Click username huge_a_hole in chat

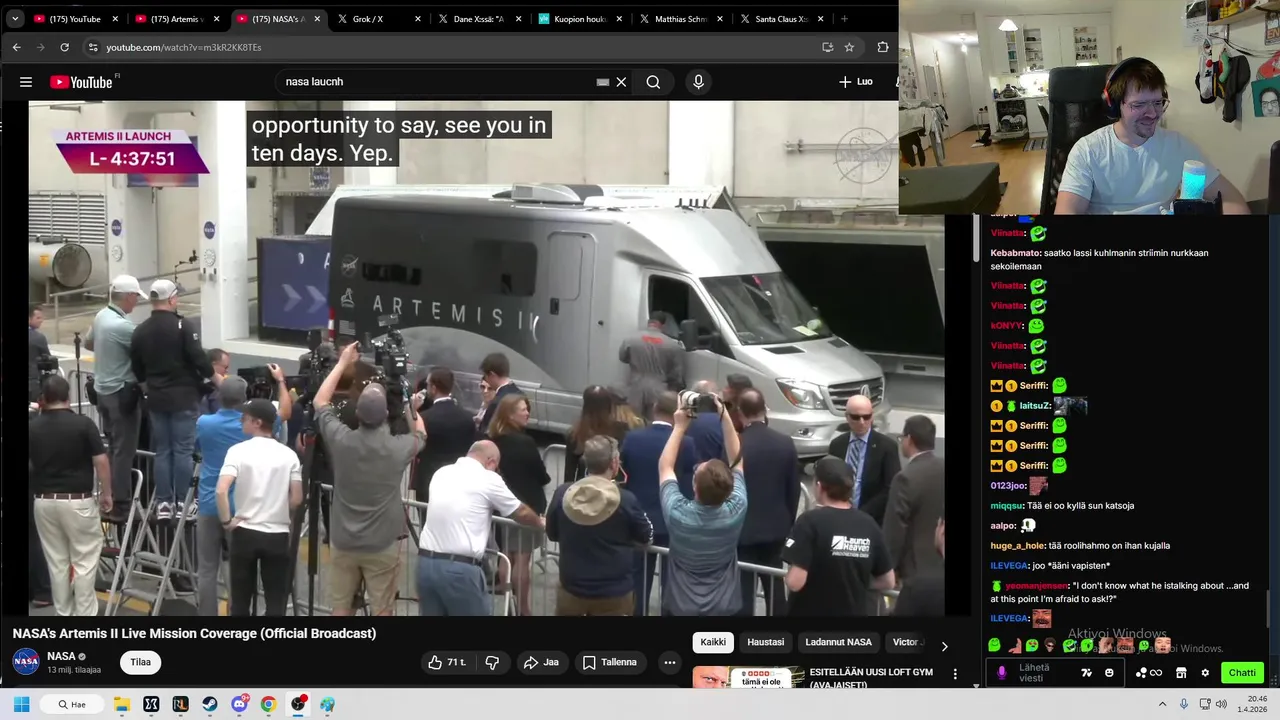click(1017, 546)
